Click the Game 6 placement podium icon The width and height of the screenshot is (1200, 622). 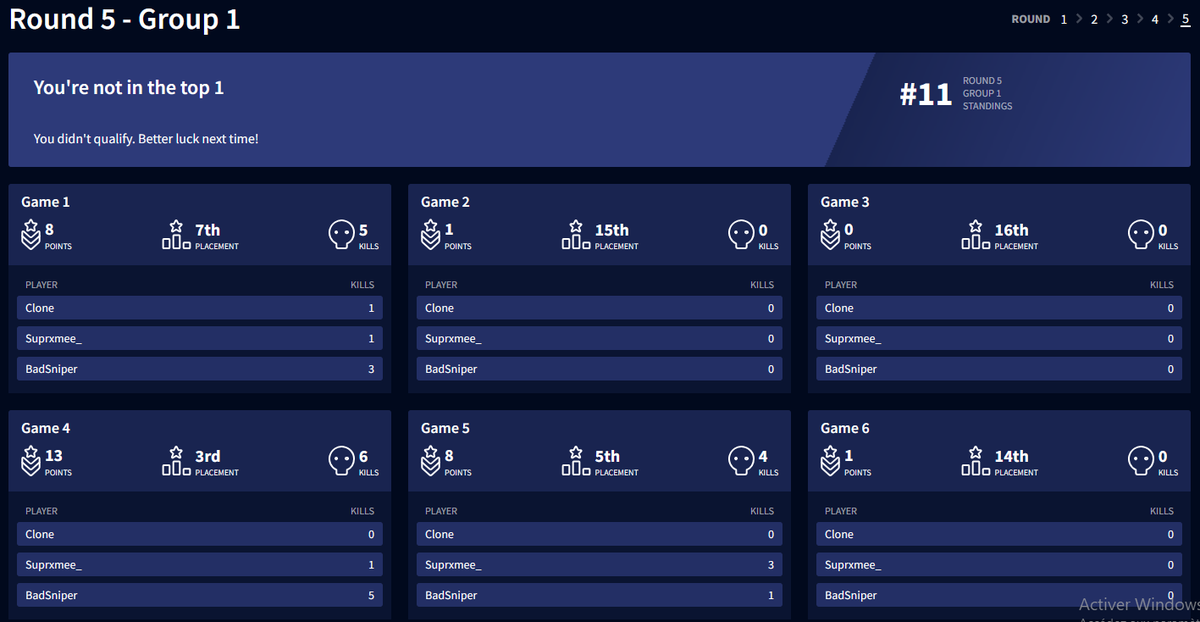976,461
